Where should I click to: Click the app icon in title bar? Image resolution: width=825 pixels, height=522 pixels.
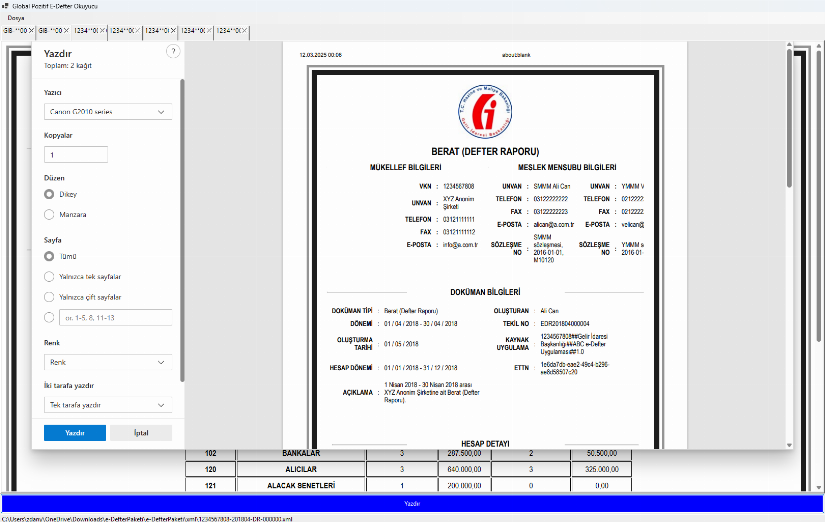click(5, 6)
